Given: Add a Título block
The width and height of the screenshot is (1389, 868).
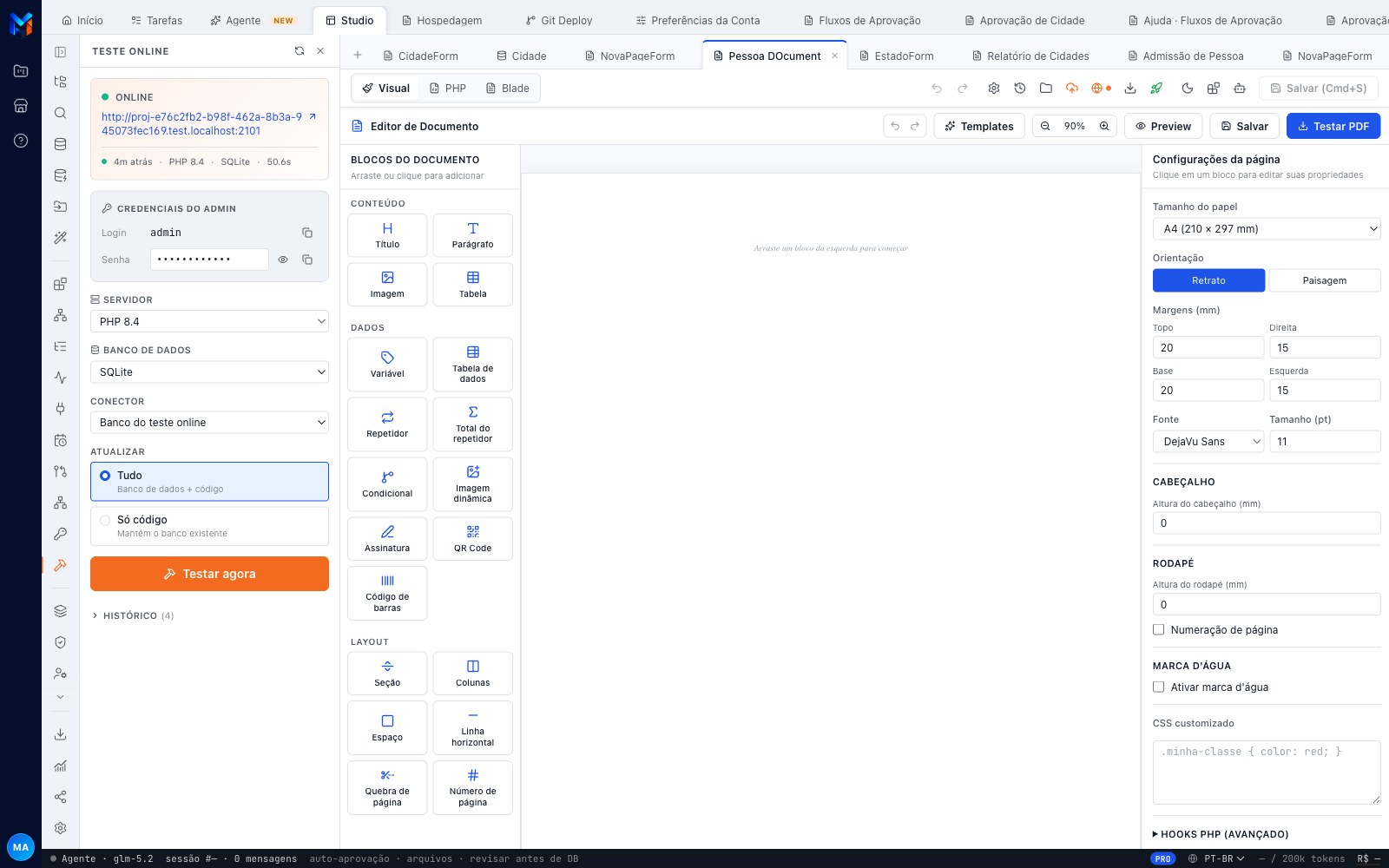Looking at the screenshot, I should pos(387,235).
